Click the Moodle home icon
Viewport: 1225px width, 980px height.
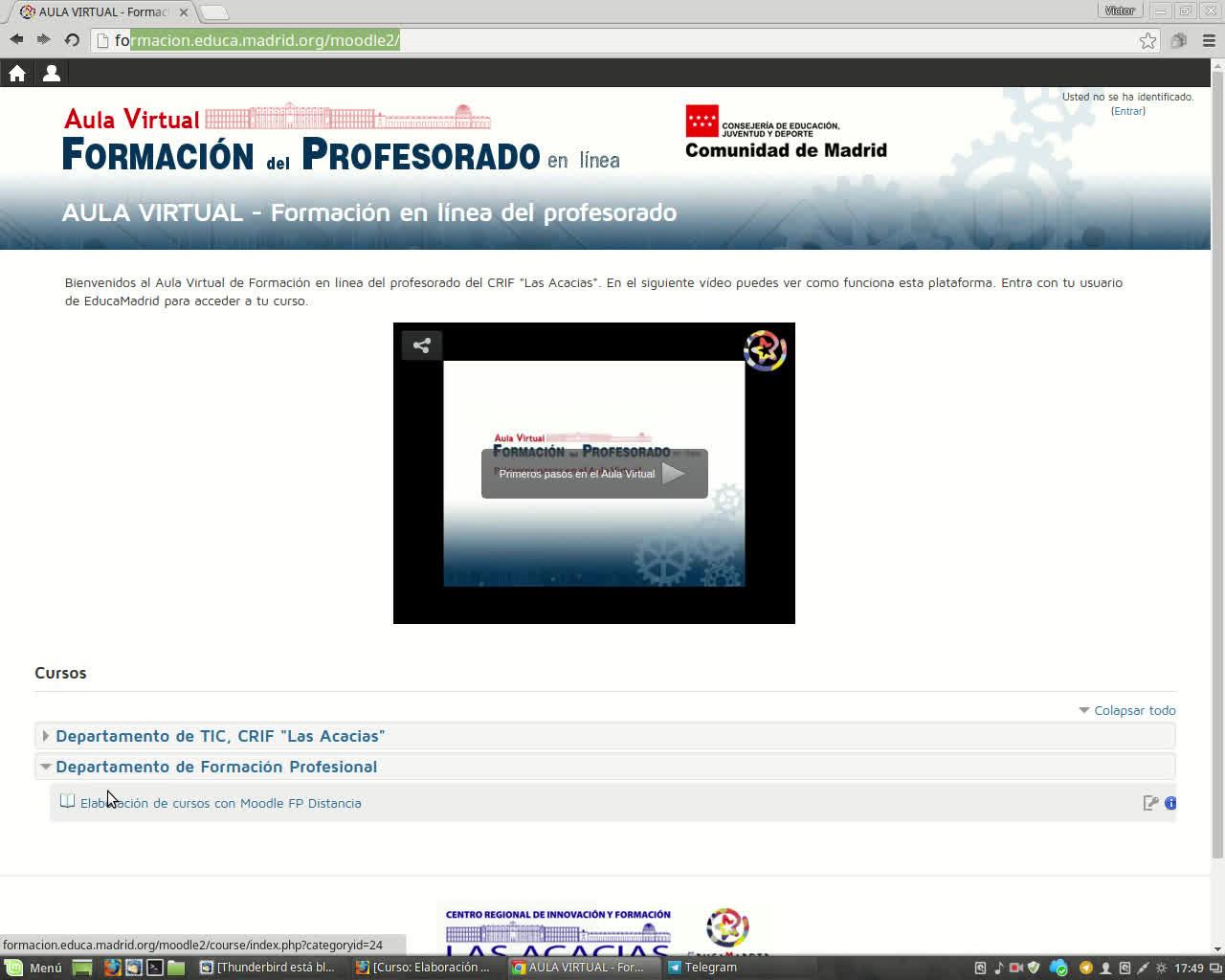pos(17,73)
